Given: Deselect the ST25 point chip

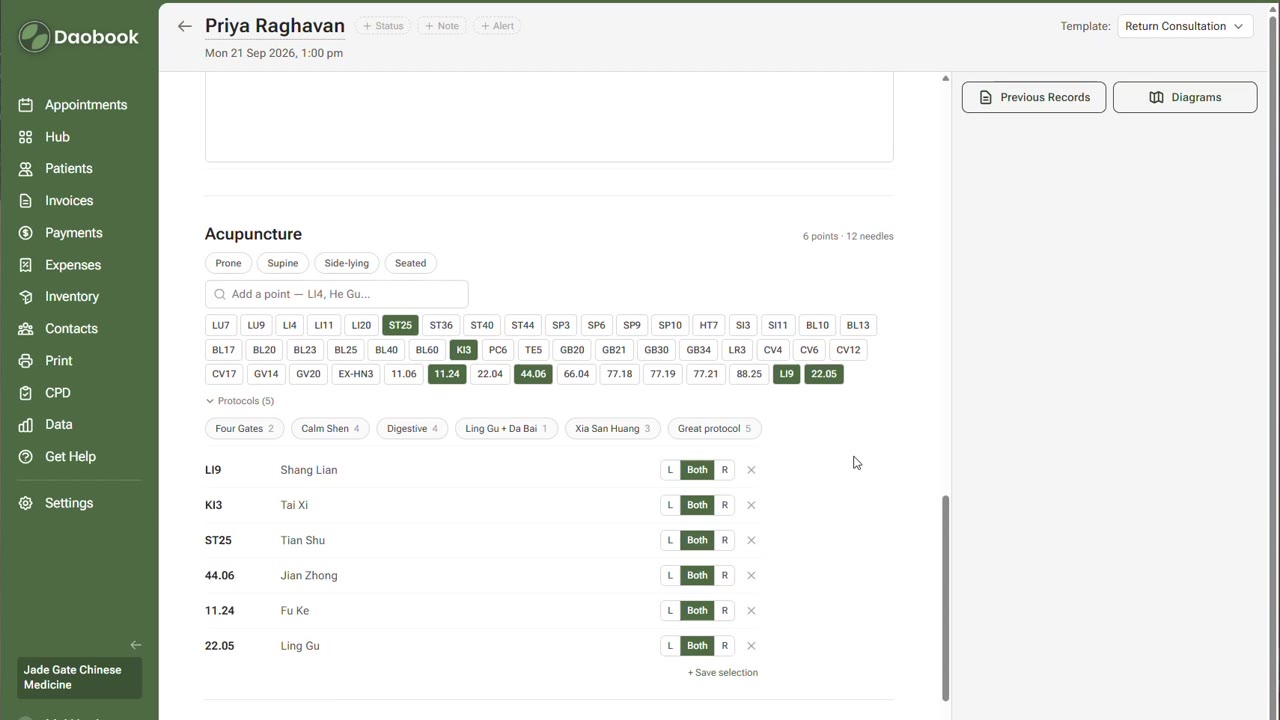Looking at the screenshot, I should [x=400, y=325].
